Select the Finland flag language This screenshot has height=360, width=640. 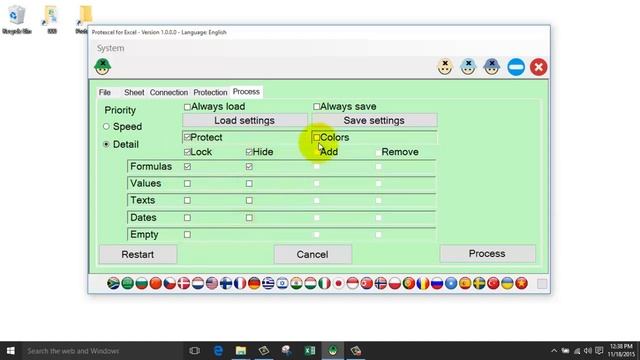[x=226, y=283]
